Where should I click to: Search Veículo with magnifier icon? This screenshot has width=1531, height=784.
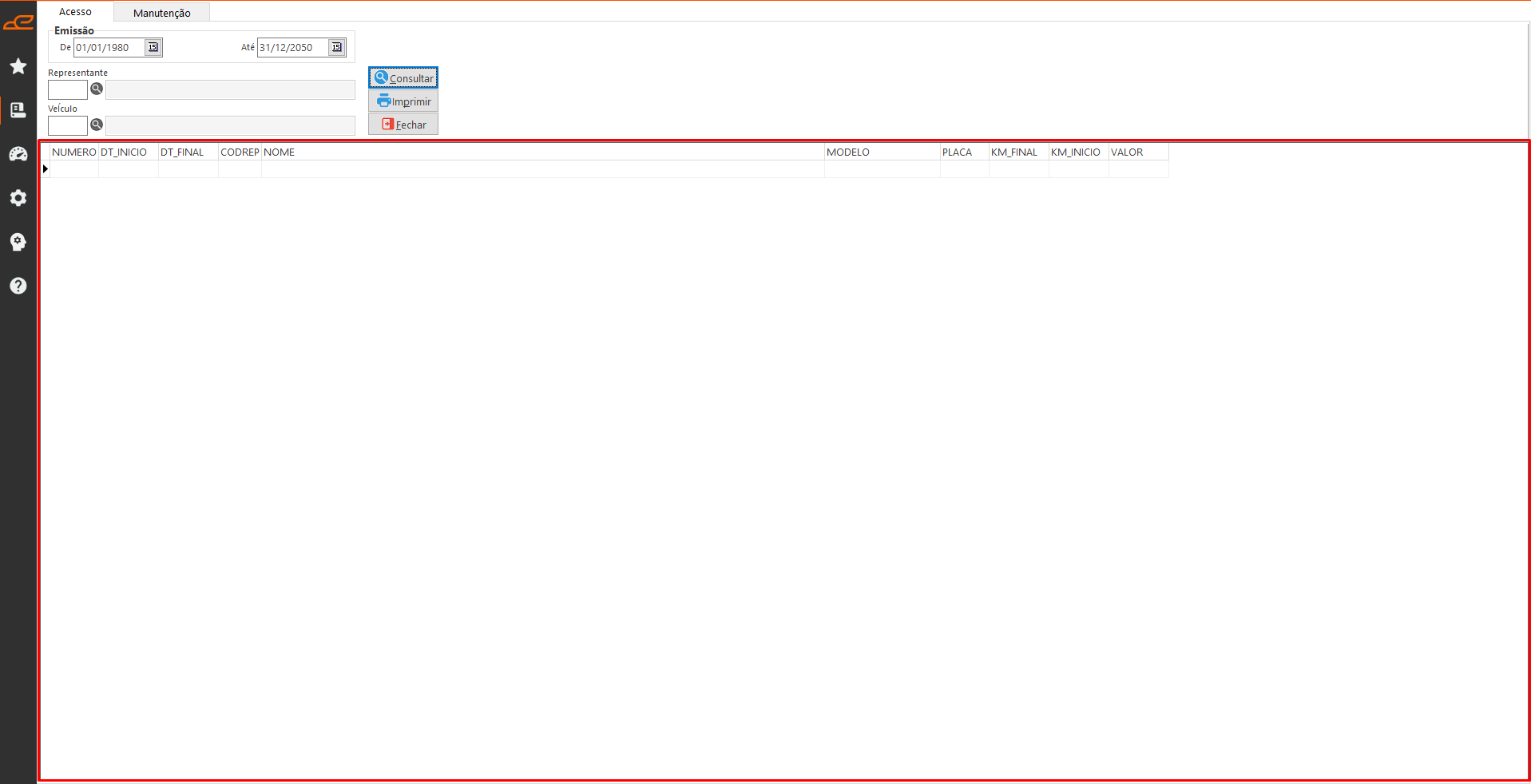point(97,125)
